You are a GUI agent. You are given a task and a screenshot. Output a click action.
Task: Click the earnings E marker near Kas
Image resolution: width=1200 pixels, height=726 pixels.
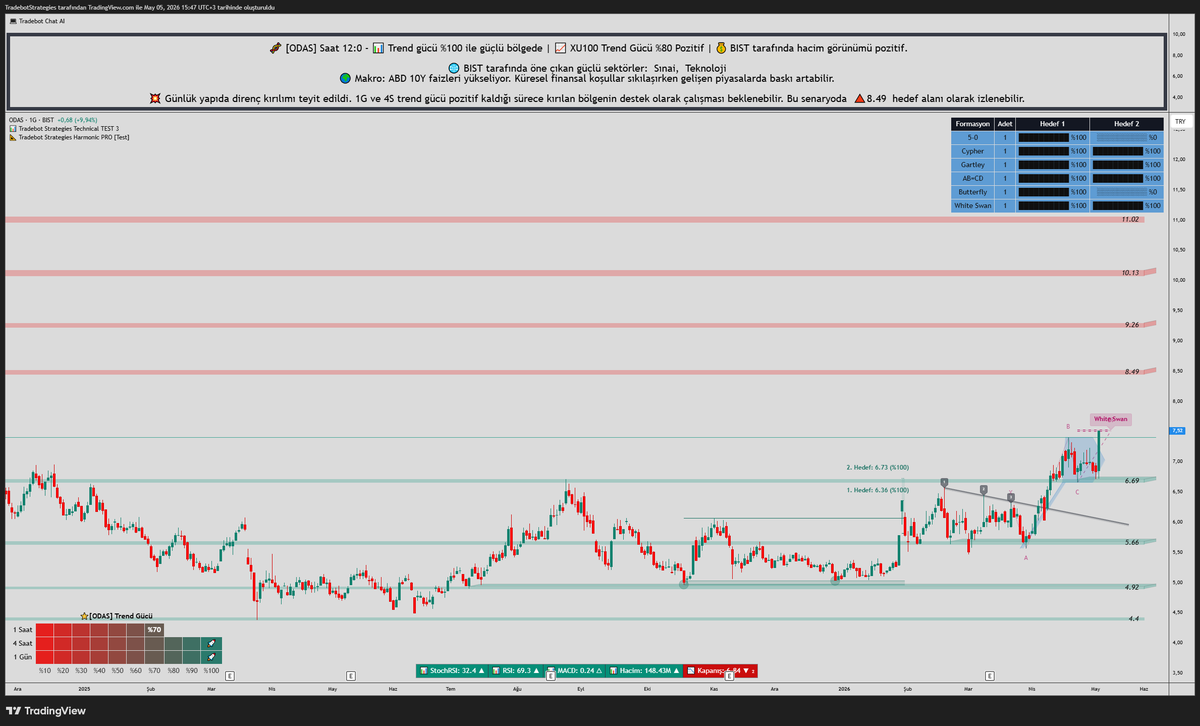tap(729, 676)
